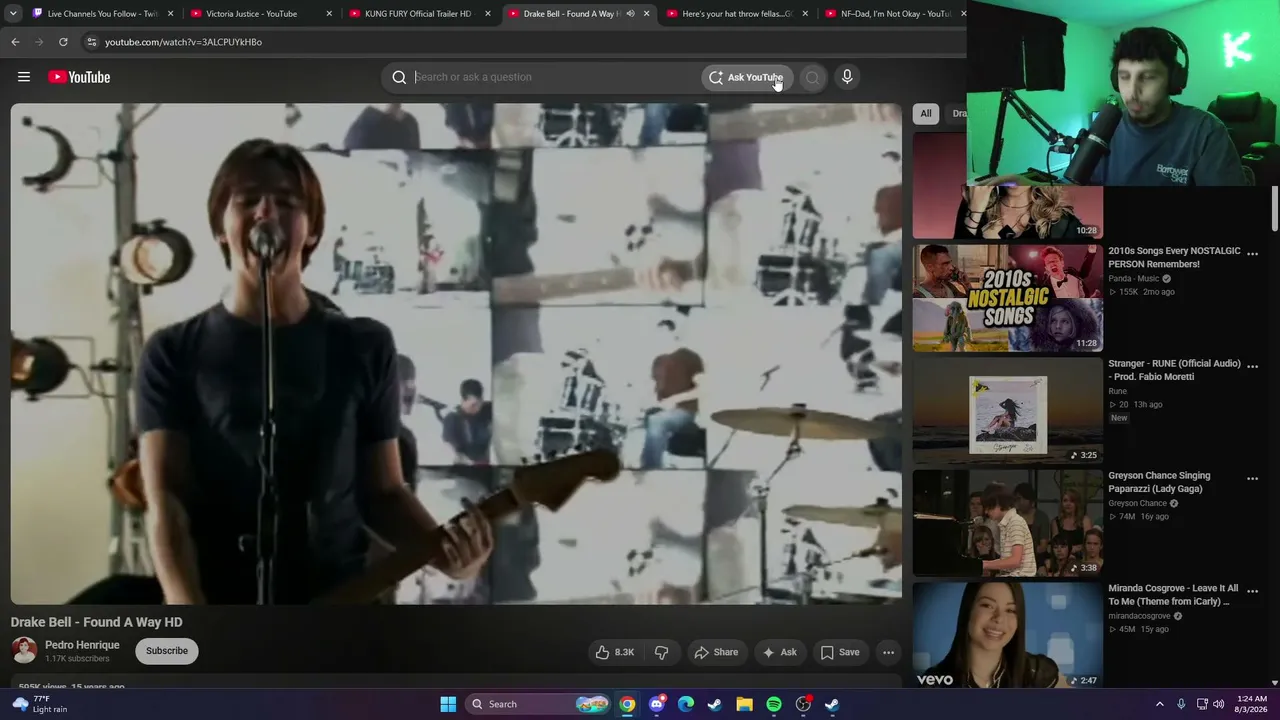Open the 2010s Songs Every NOSTALGIC PERSON title

tap(1174, 257)
